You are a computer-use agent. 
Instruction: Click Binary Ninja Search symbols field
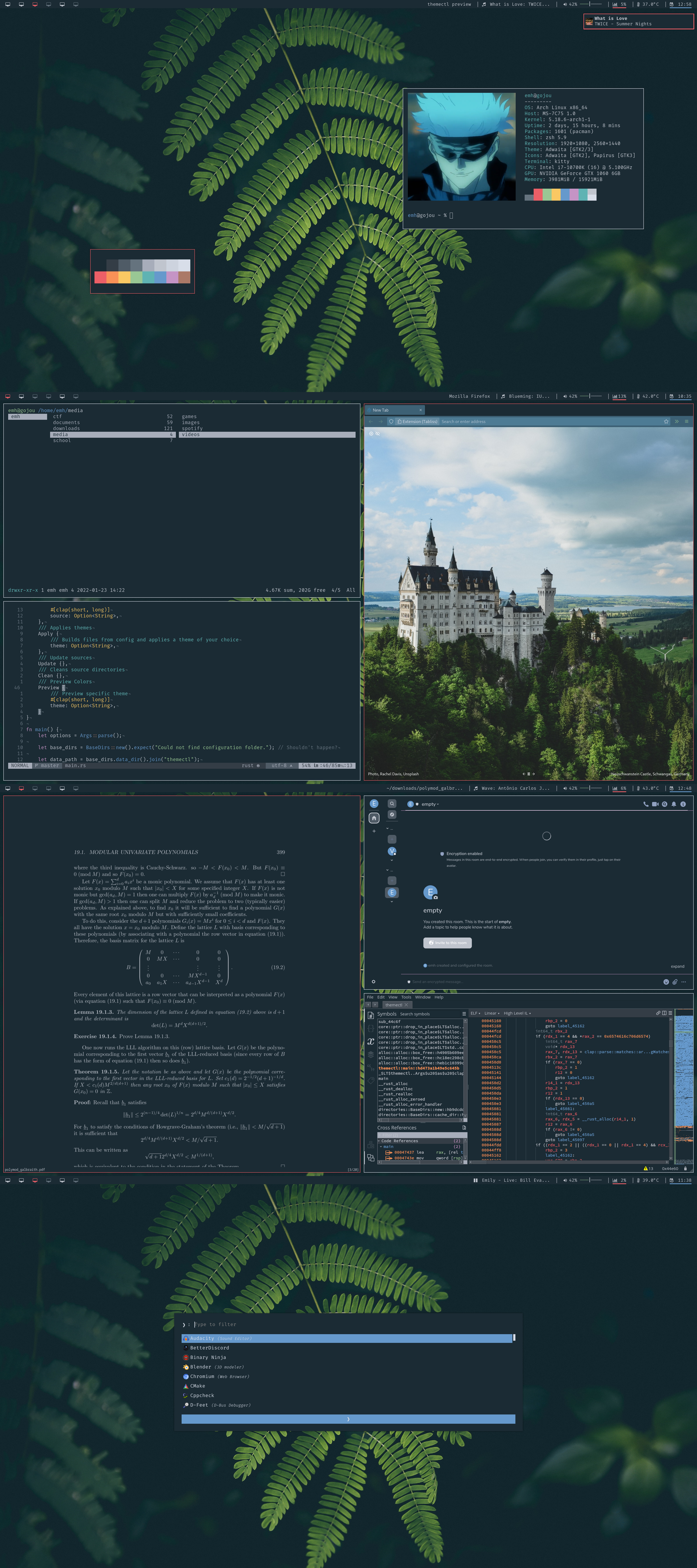pos(429,1014)
